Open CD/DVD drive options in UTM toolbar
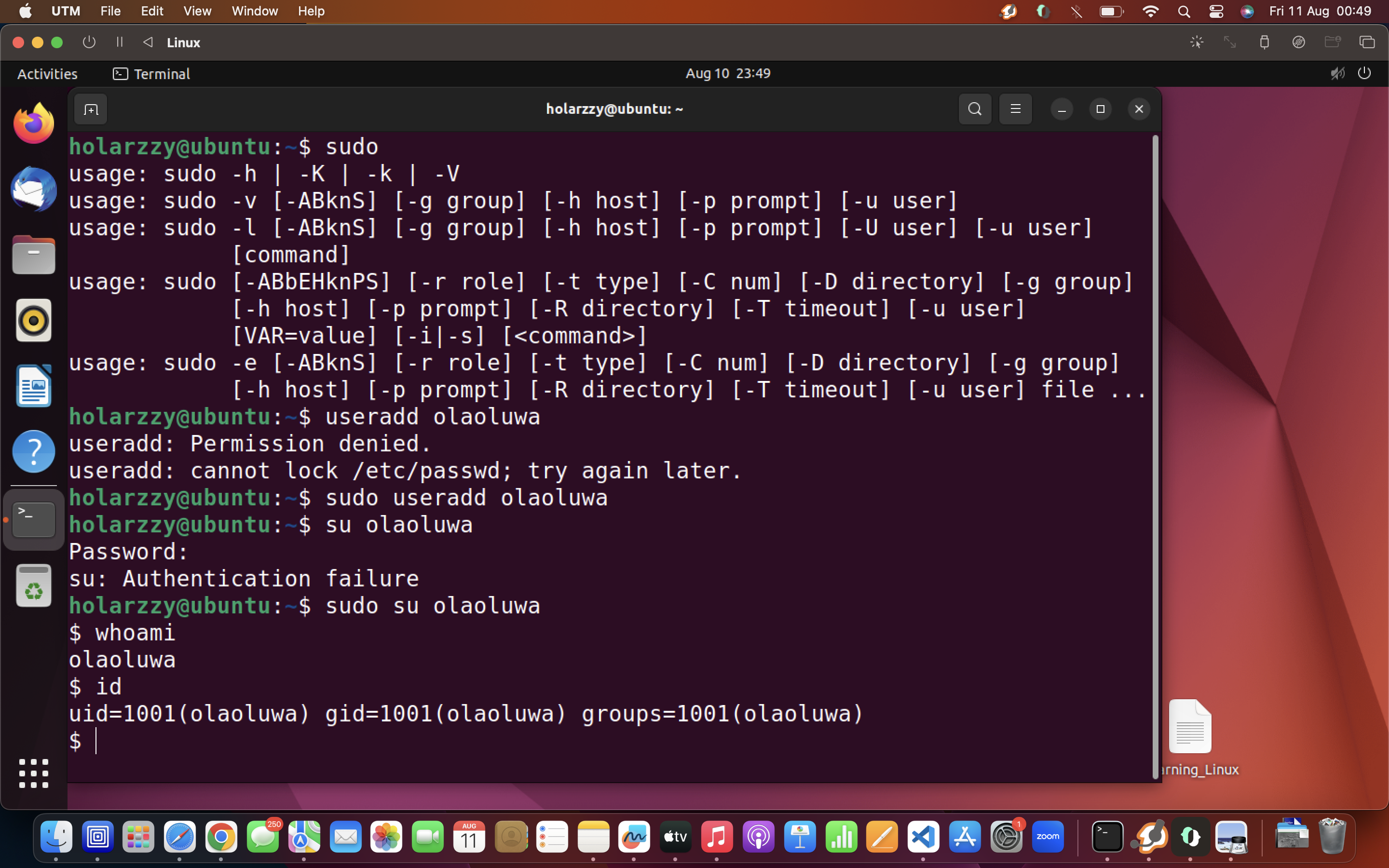This screenshot has height=868, width=1389. (x=1299, y=41)
